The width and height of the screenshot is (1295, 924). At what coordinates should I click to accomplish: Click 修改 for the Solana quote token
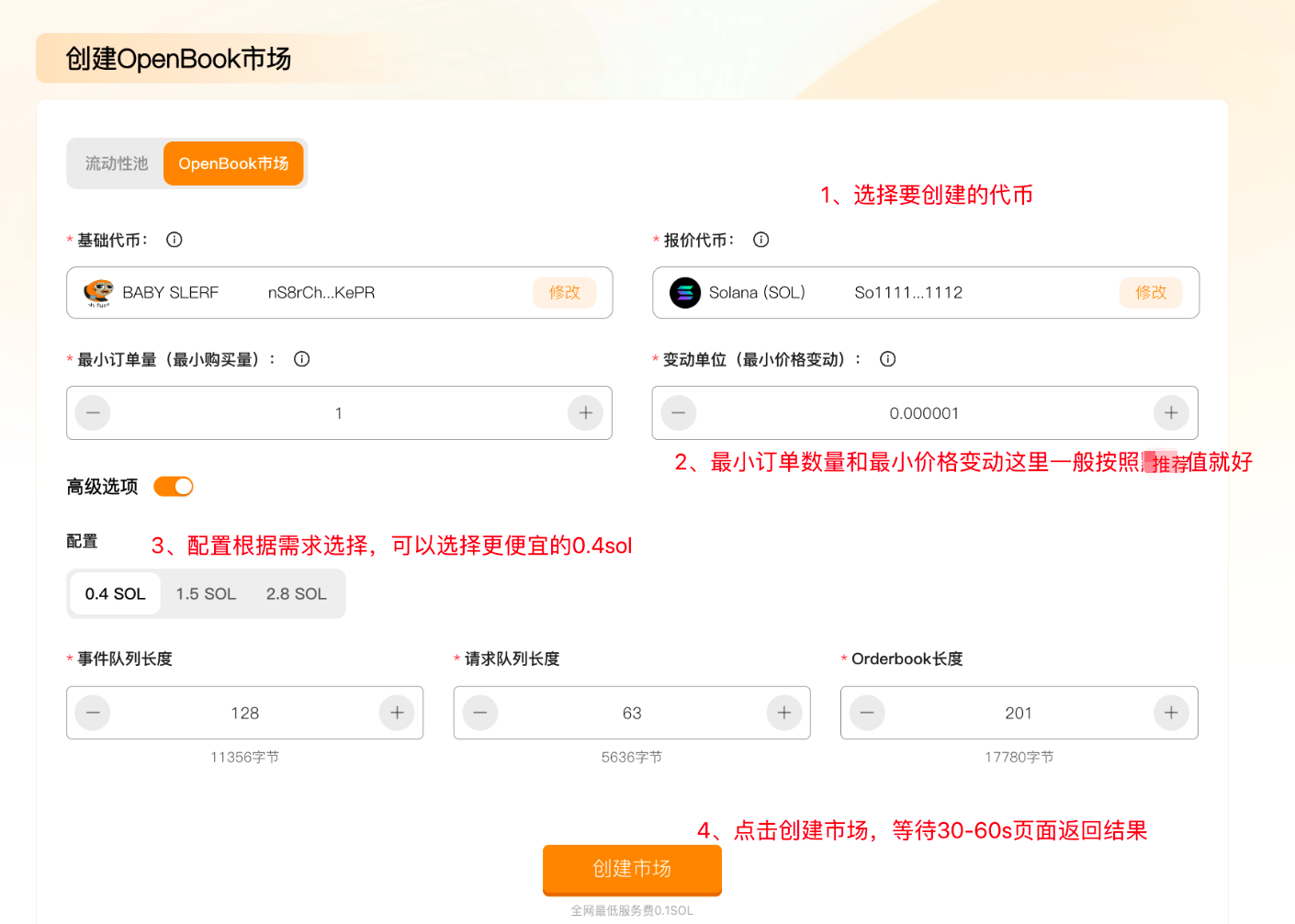(1151, 293)
